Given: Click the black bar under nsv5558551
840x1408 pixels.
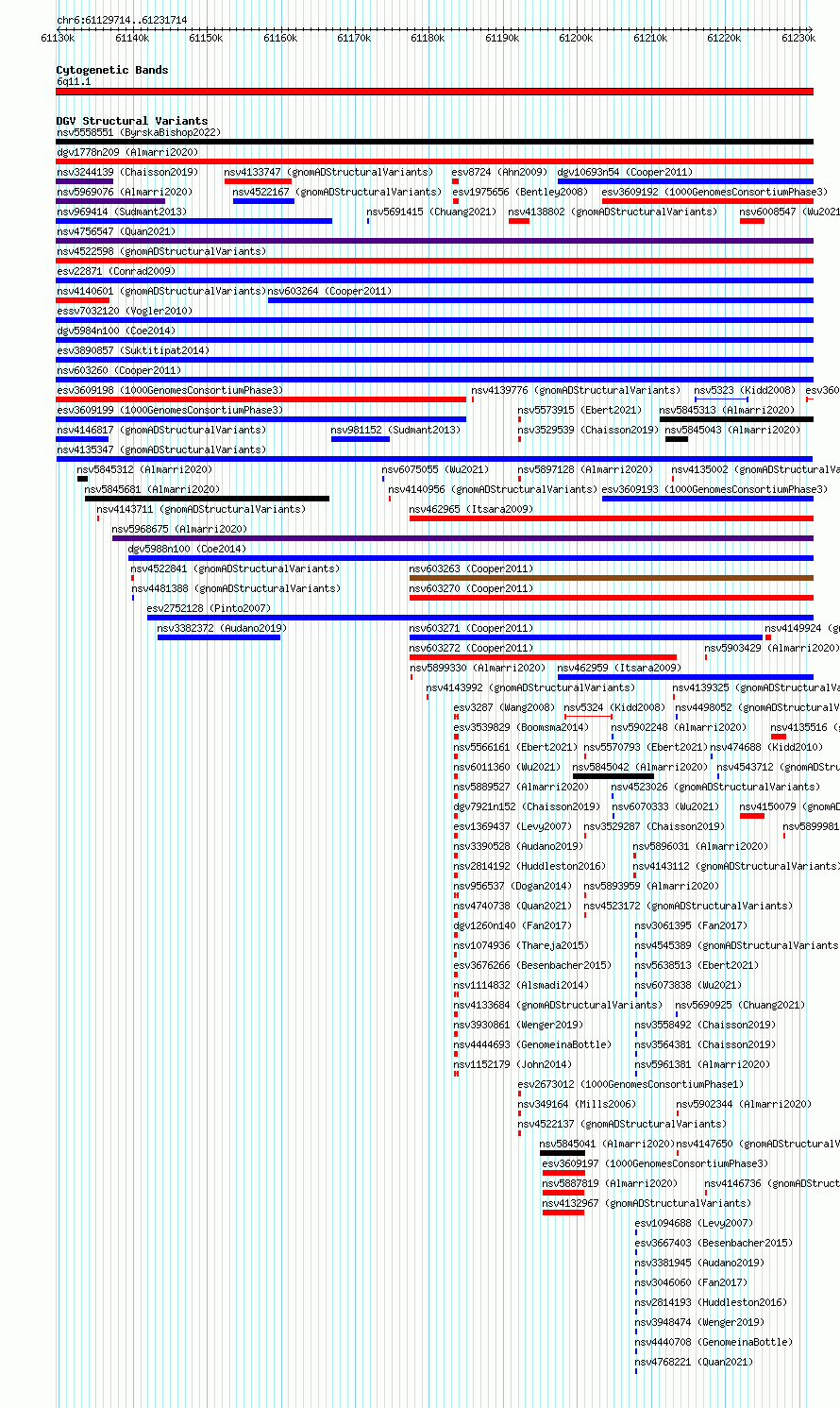Looking at the screenshot, I should [x=435, y=142].
